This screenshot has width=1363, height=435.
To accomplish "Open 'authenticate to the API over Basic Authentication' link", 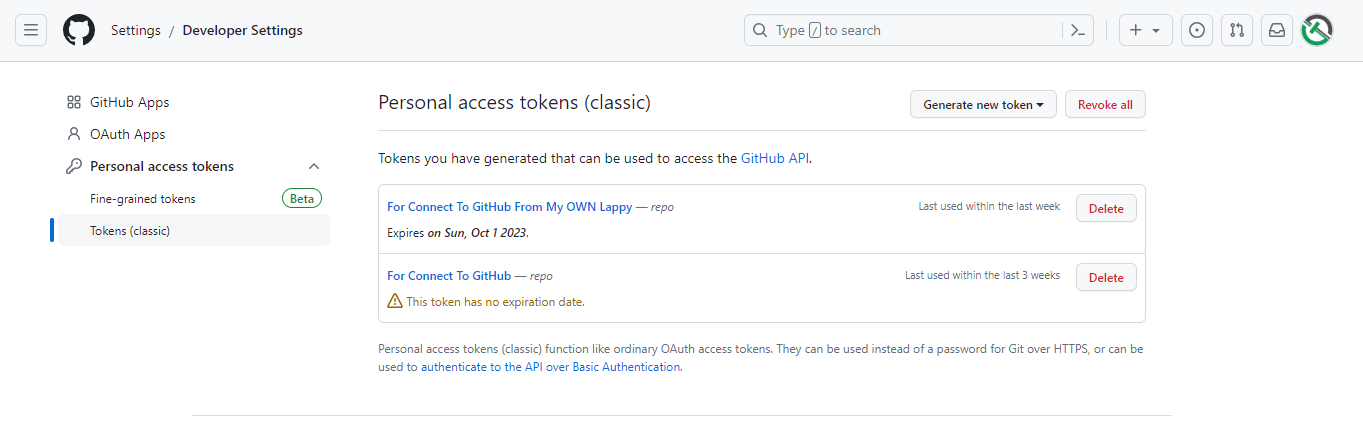I will [x=551, y=367].
